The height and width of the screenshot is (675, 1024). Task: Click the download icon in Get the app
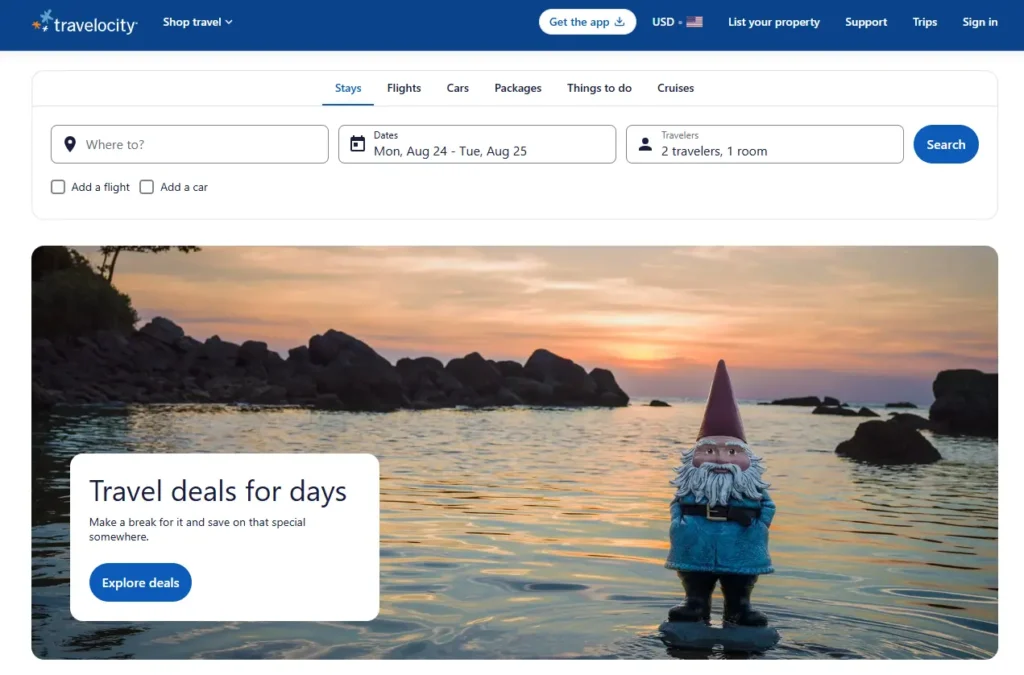pos(620,22)
